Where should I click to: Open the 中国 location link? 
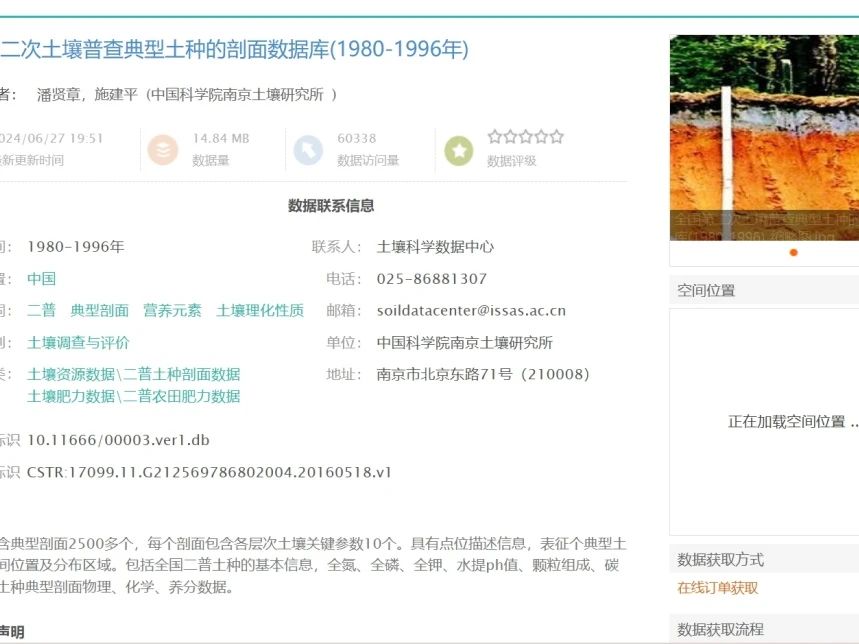point(42,279)
